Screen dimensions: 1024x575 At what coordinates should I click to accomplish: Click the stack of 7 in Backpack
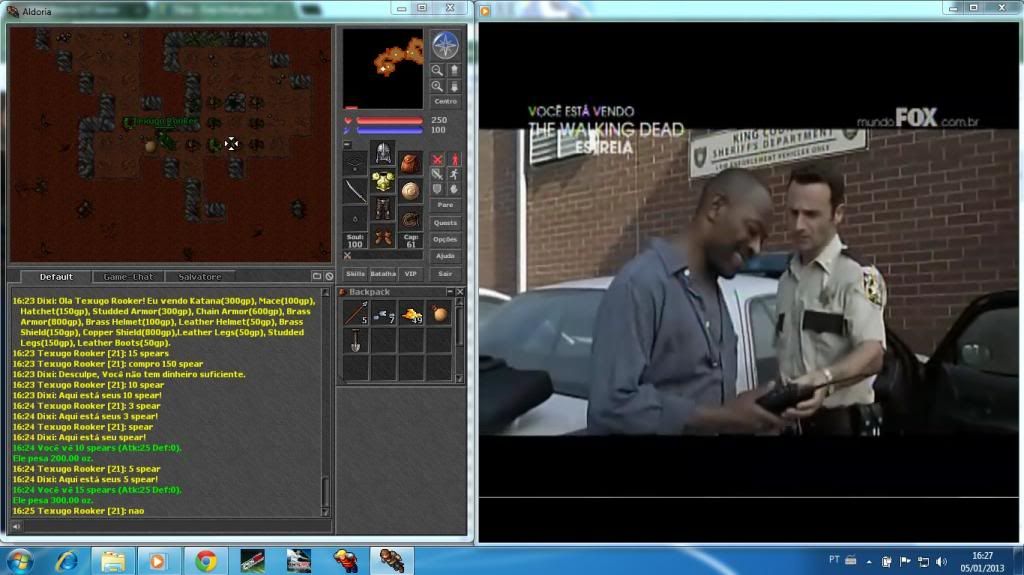click(x=383, y=314)
